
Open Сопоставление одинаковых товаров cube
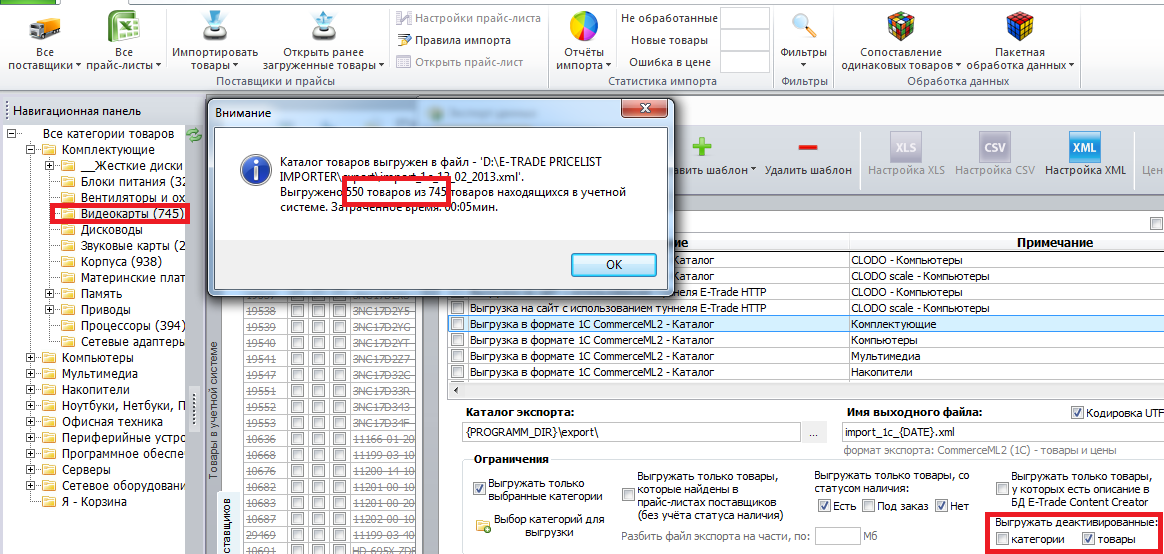tap(900, 28)
